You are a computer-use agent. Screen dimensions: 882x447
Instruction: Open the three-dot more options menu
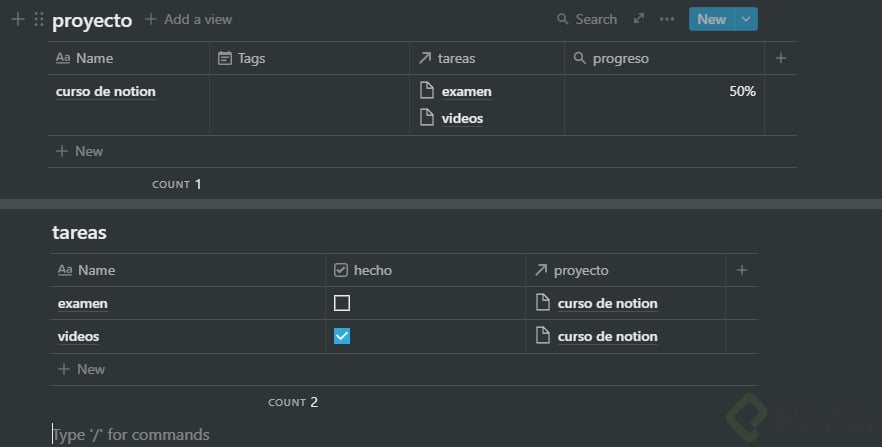(x=667, y=19)
